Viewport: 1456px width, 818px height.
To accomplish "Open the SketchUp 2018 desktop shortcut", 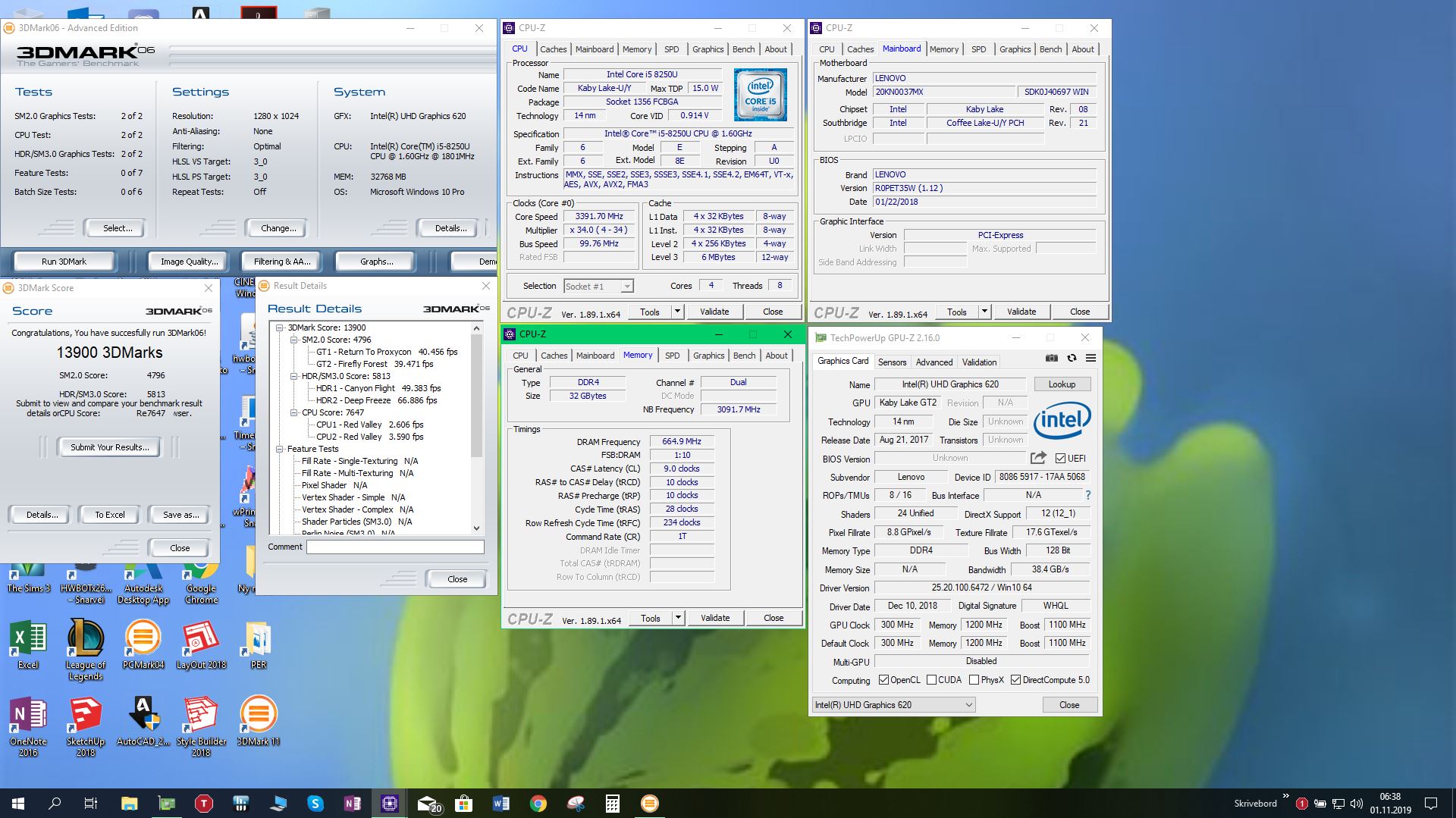I will (x=86, y=726).
